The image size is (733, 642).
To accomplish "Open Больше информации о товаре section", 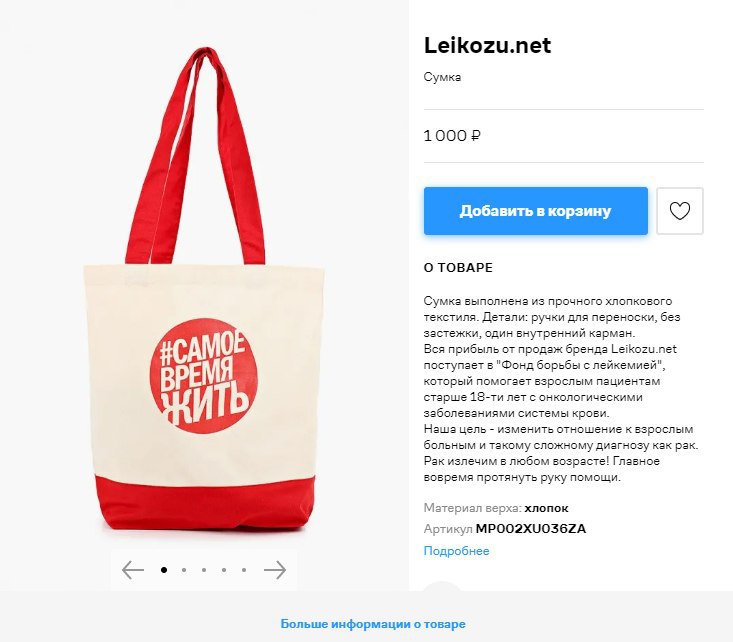I will click(373, 624).
